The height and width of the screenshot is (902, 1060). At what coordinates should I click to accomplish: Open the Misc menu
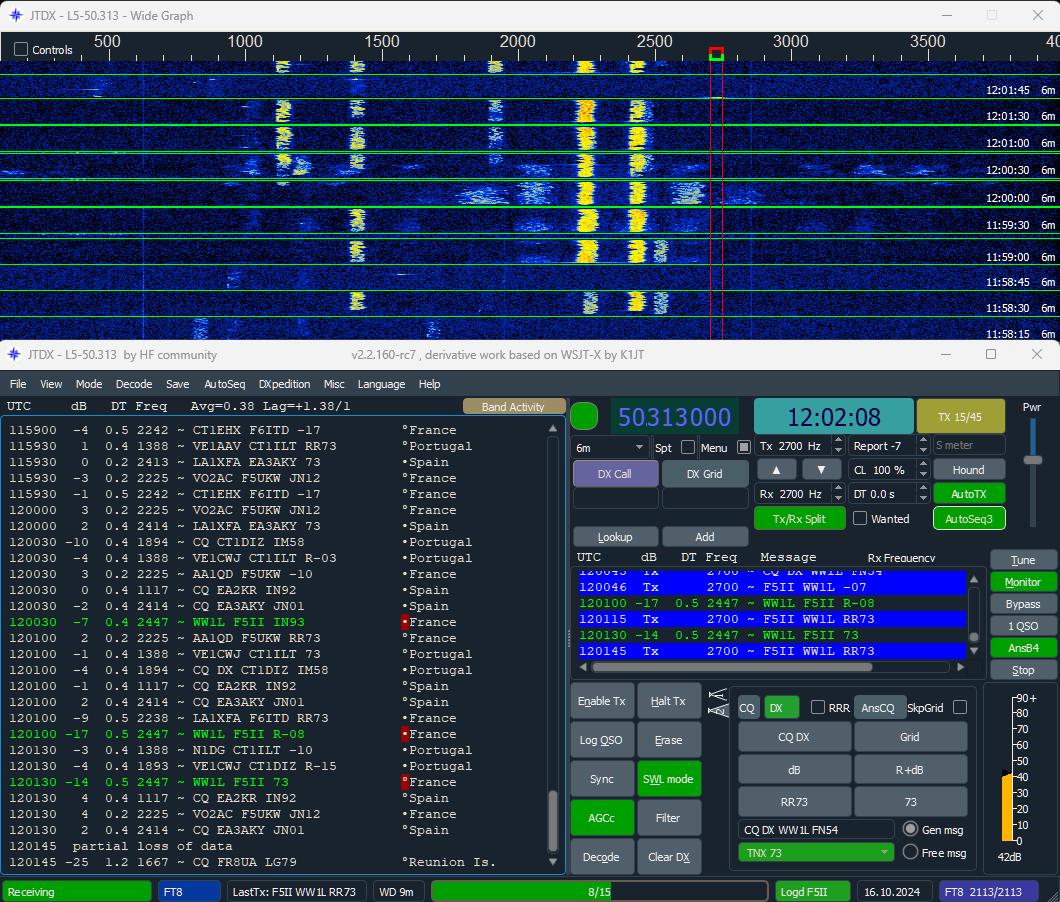334,383
